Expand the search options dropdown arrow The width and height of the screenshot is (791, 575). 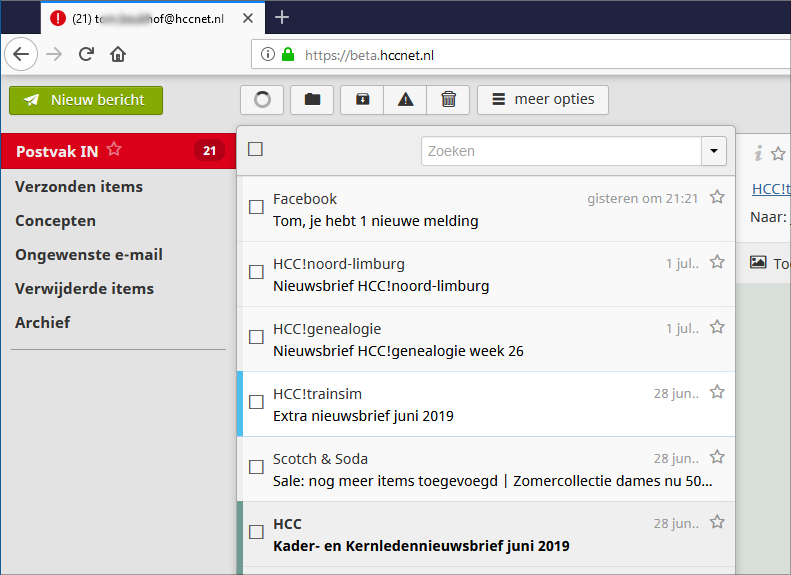(x=714, y=151)
